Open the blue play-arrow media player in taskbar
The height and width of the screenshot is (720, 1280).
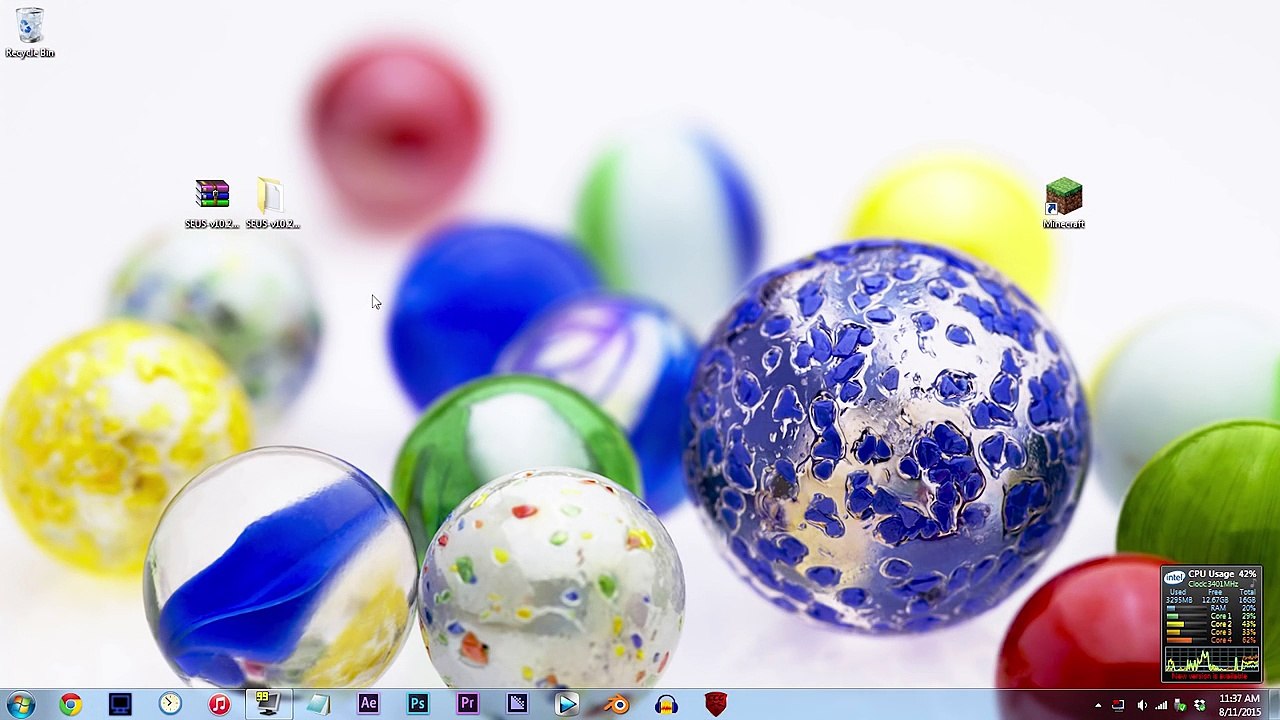point(567,704)
